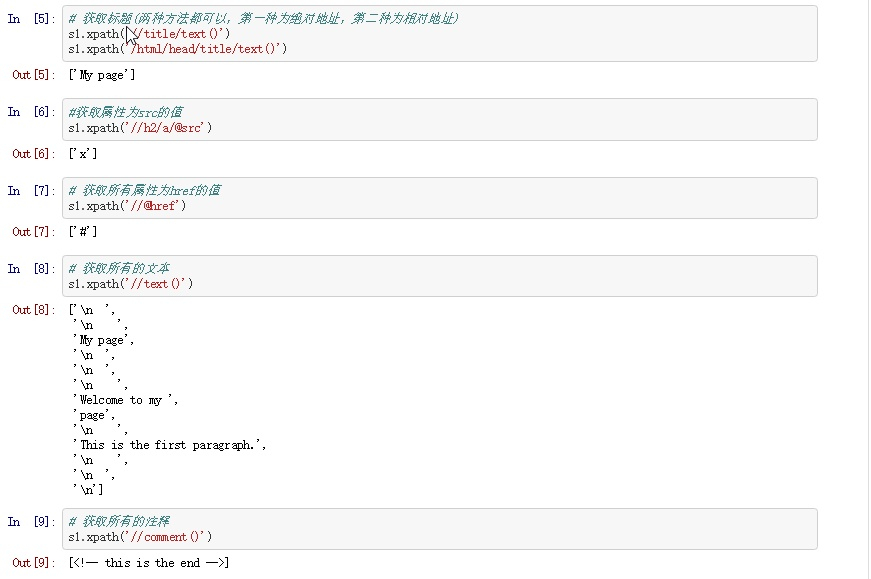Click the In [7] prompt label
Image resolution: width=871 pixels, height=579 pixels.
point(31,190)
